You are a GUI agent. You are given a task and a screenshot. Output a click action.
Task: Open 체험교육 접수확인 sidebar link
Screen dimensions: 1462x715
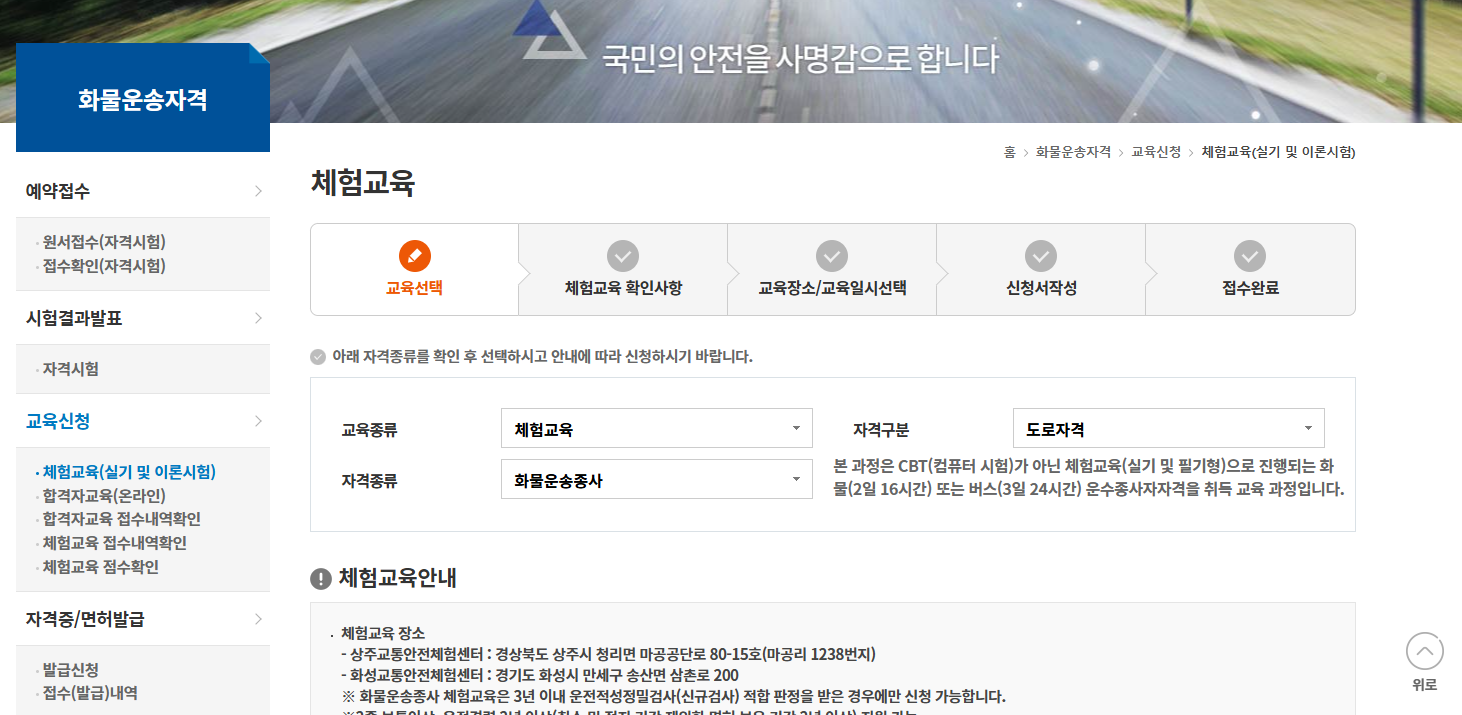100,567
